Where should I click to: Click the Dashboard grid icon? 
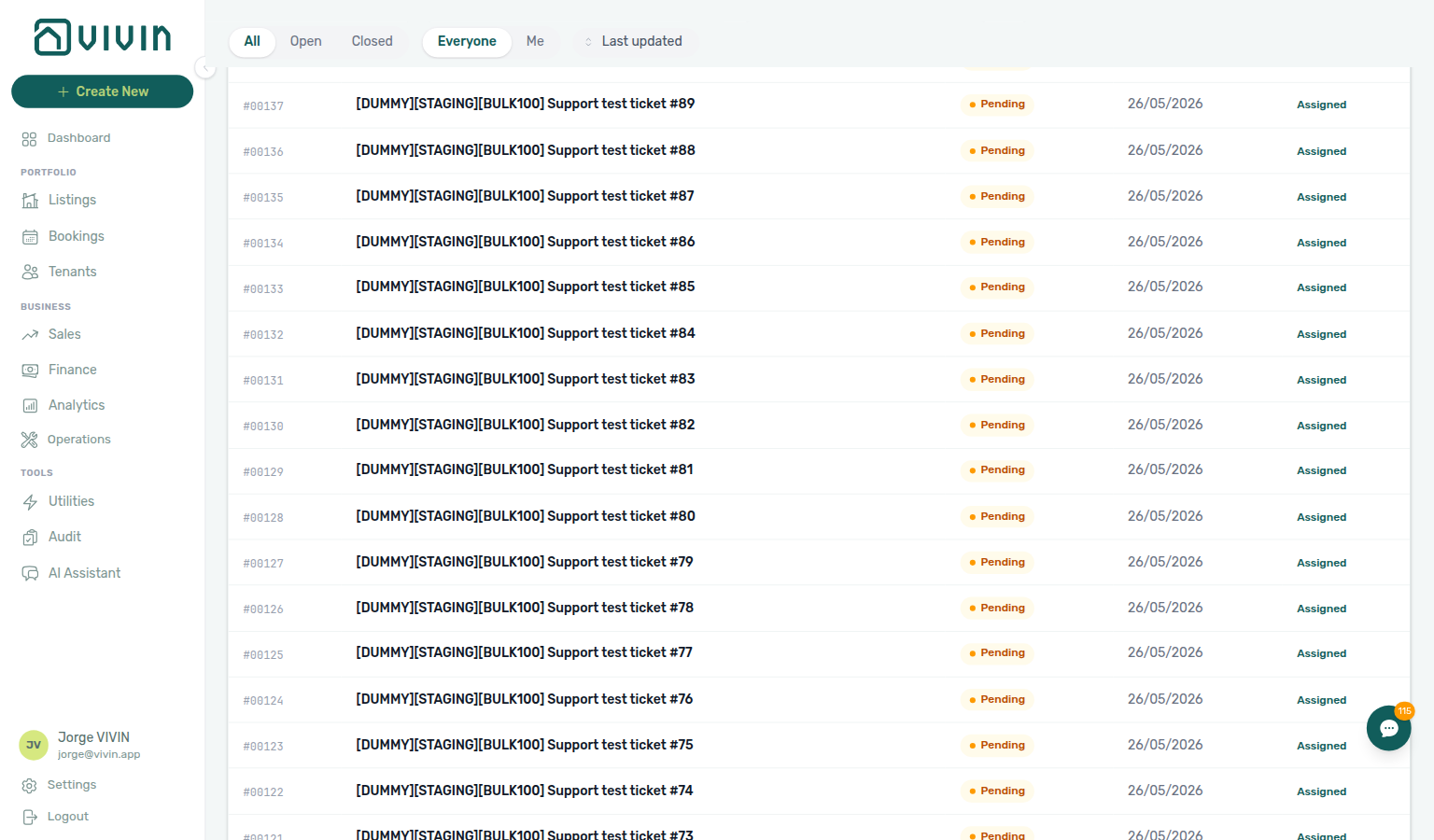point(29,138)
